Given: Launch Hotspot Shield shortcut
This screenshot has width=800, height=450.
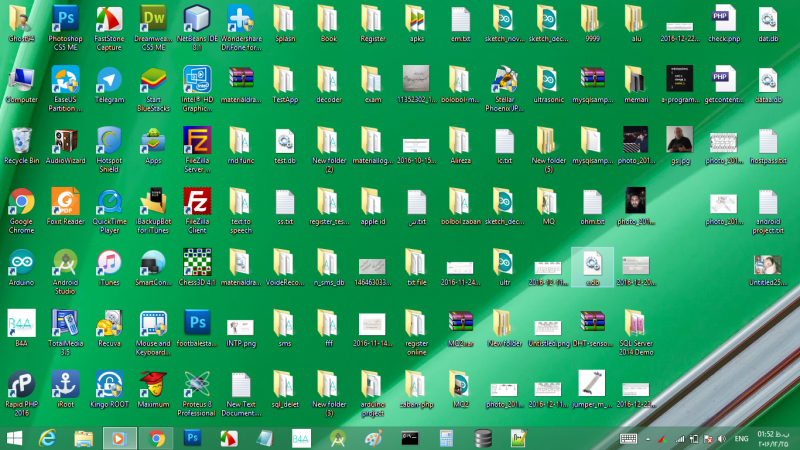Looking at the screenshot, I should coord(109,150).
